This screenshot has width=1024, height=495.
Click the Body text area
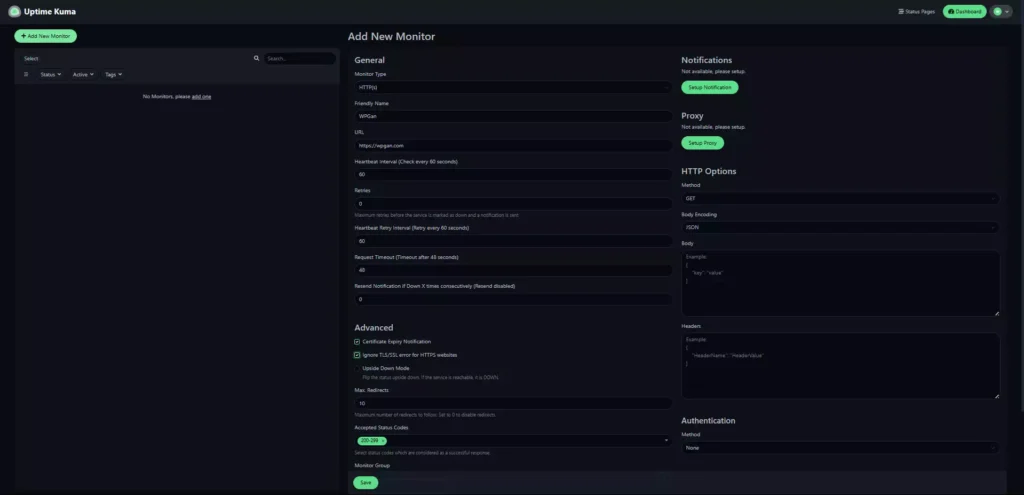[x=840, y=283]
